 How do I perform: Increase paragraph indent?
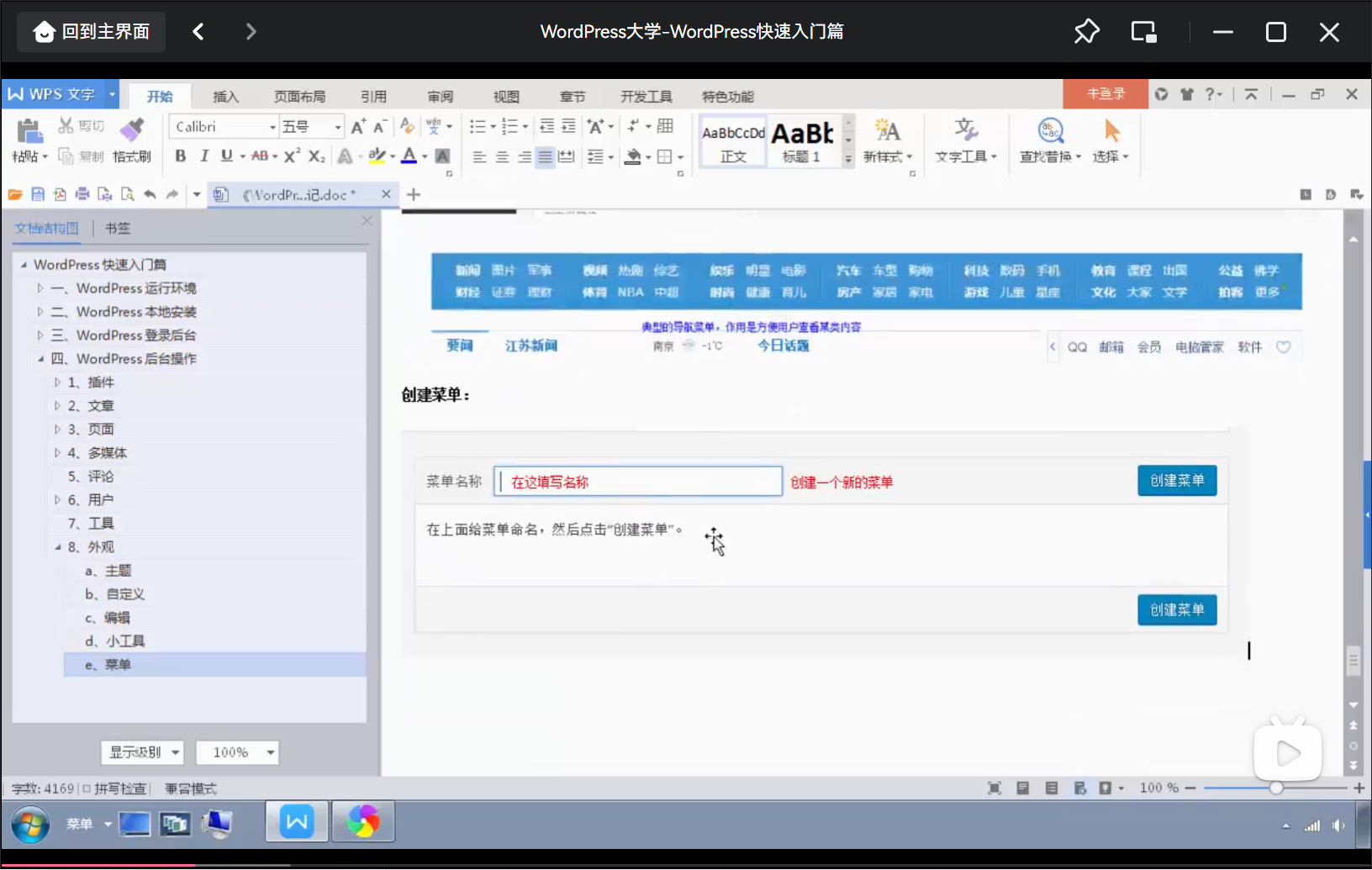tap(568, 126)
